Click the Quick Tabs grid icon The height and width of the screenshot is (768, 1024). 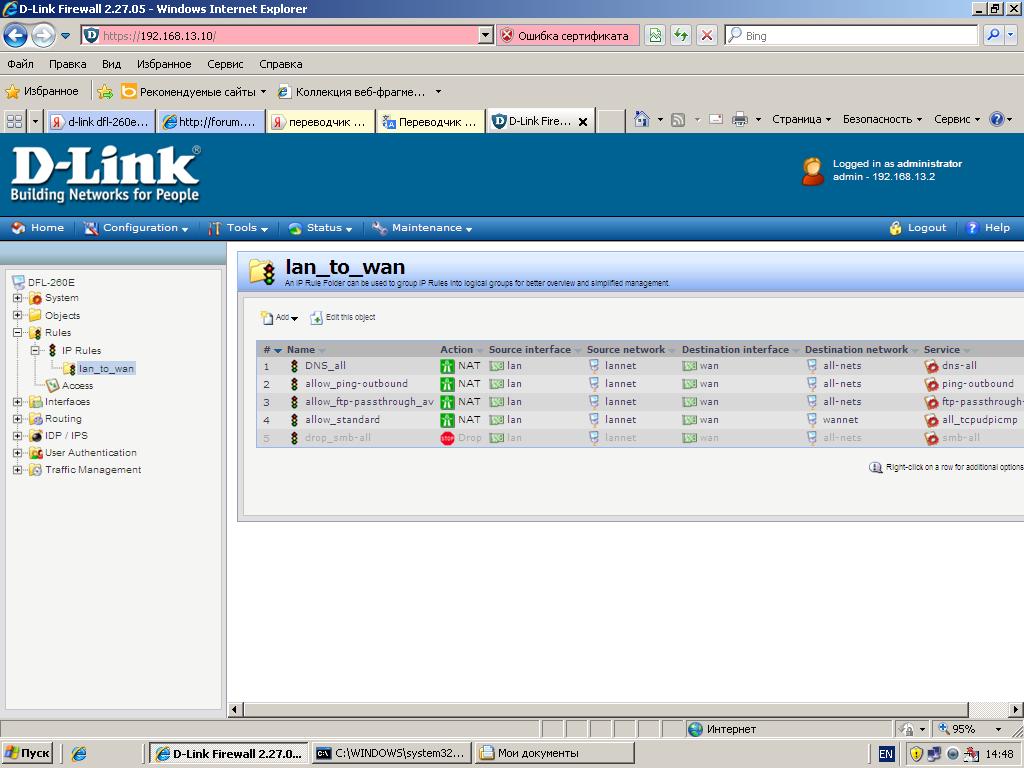(x=14, y=121)
